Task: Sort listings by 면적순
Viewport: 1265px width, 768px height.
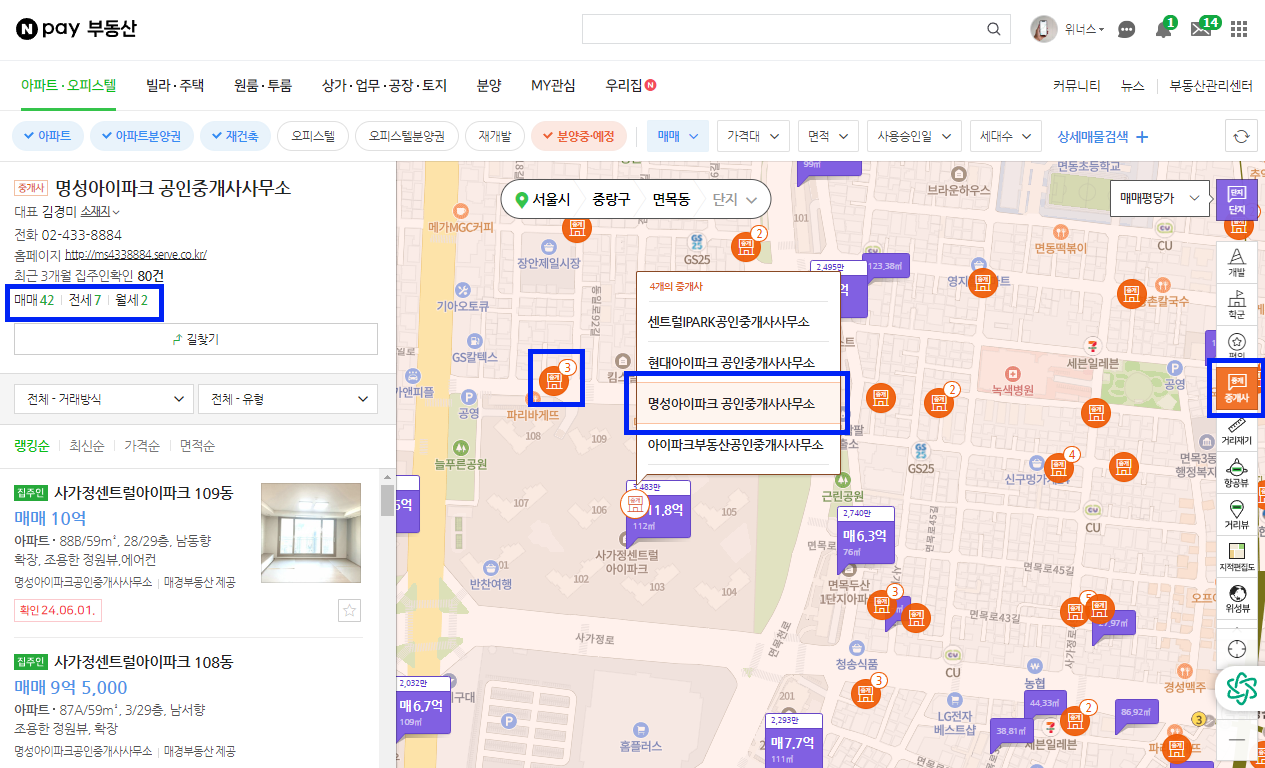Action: [198, 446]
